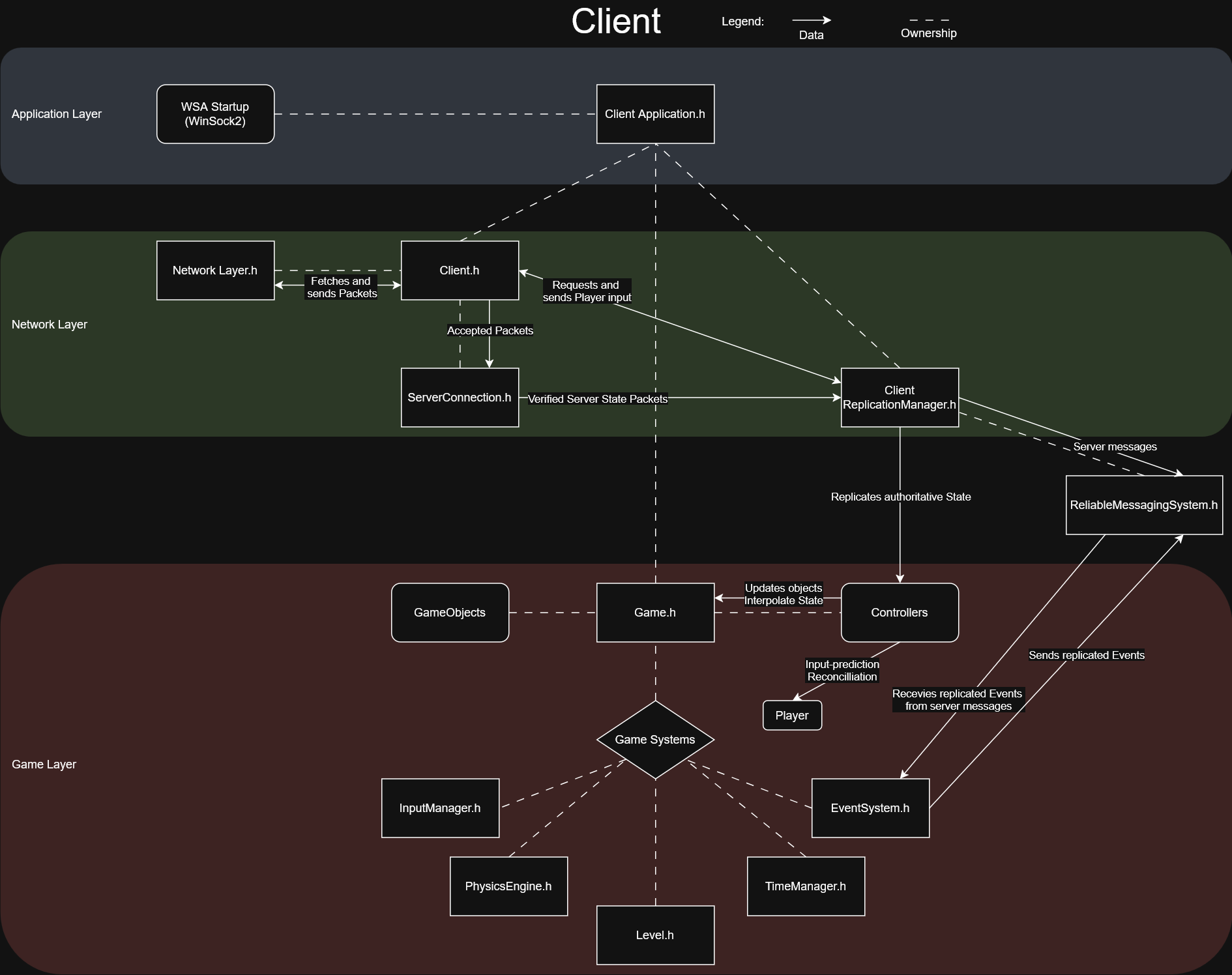The height and width of the screenshot is (975, 1232).
Task: Click the Client Application.h box
Action: [x=655, y=114]
